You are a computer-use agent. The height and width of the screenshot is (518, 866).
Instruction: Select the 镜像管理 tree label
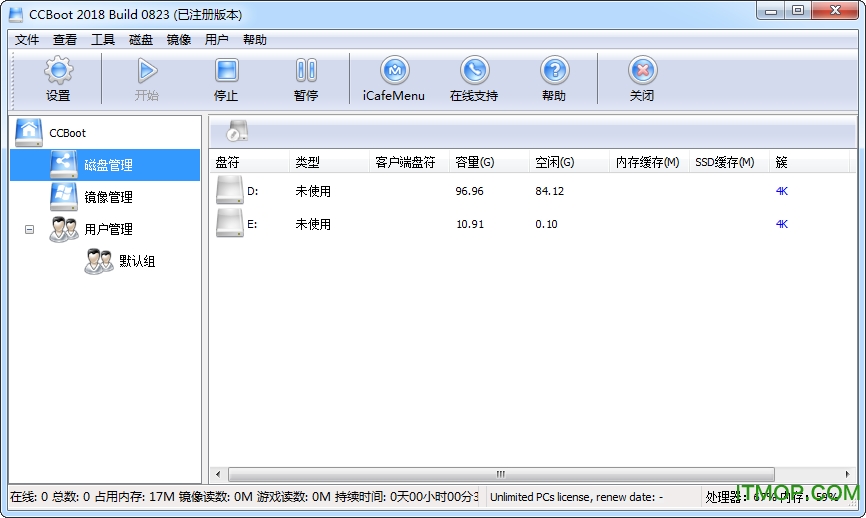[108, 197]
